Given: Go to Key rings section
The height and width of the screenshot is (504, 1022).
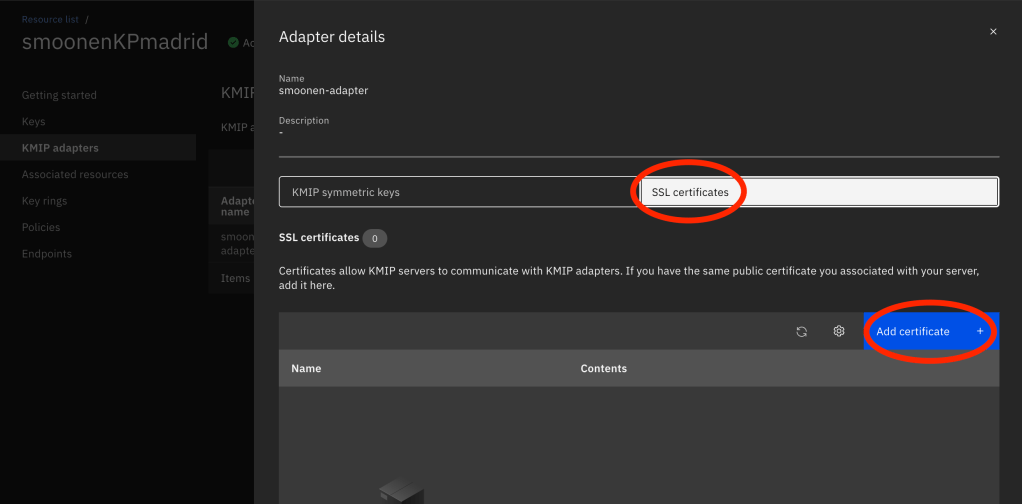Looking at the screenshot, I should (x=45, y=201).
